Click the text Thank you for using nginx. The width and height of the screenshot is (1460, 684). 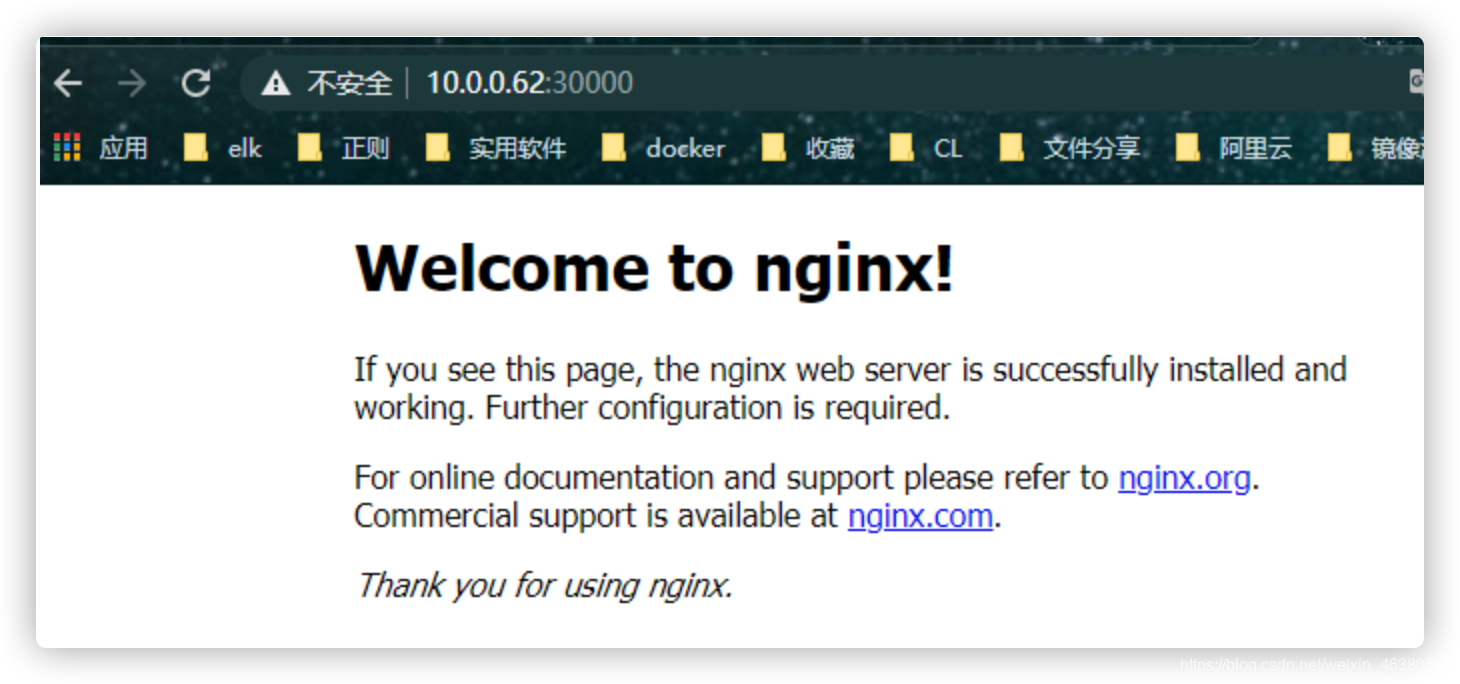[x=545, y=585]
